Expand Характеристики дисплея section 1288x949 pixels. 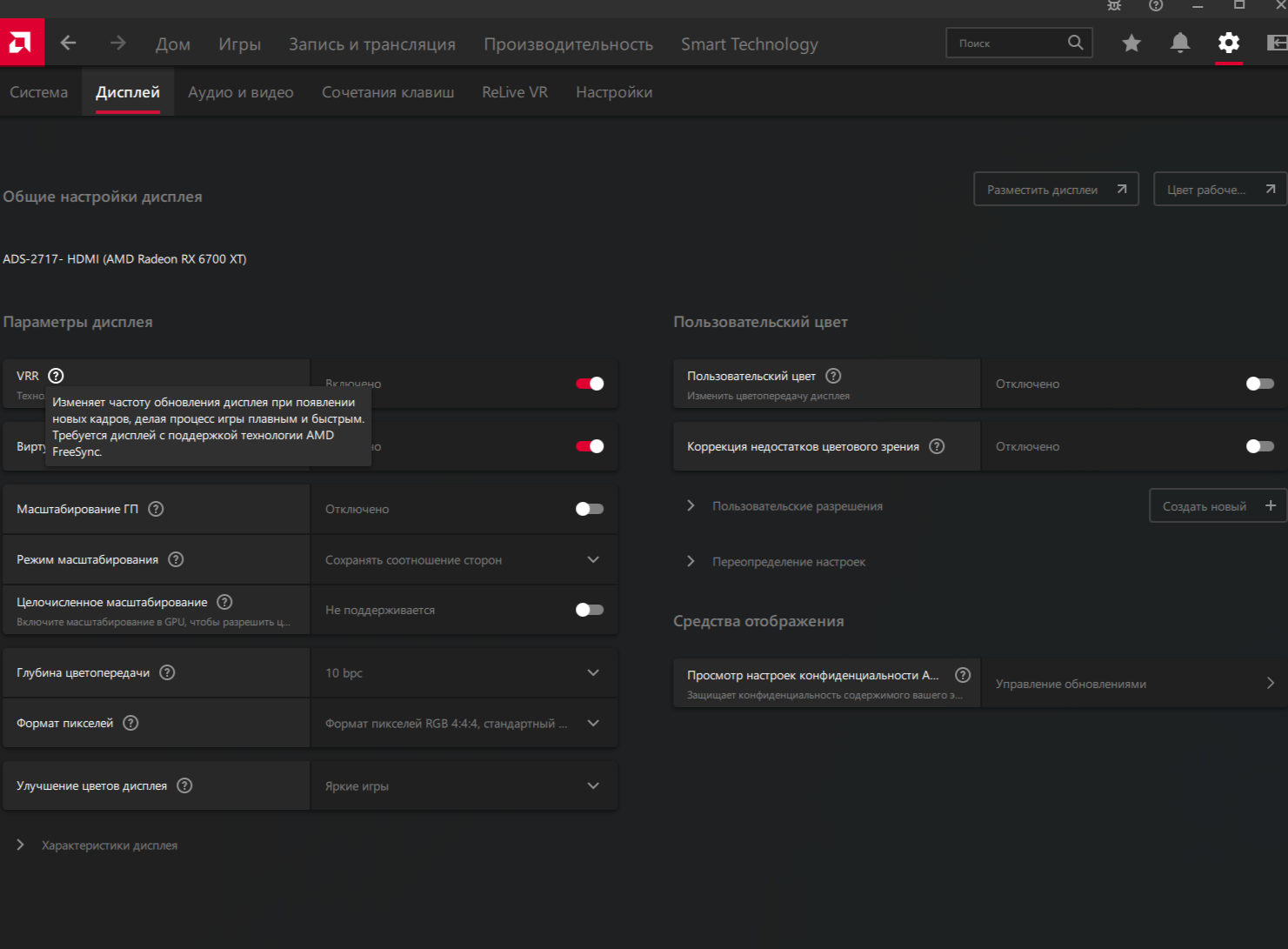click(x=21, y=845)
